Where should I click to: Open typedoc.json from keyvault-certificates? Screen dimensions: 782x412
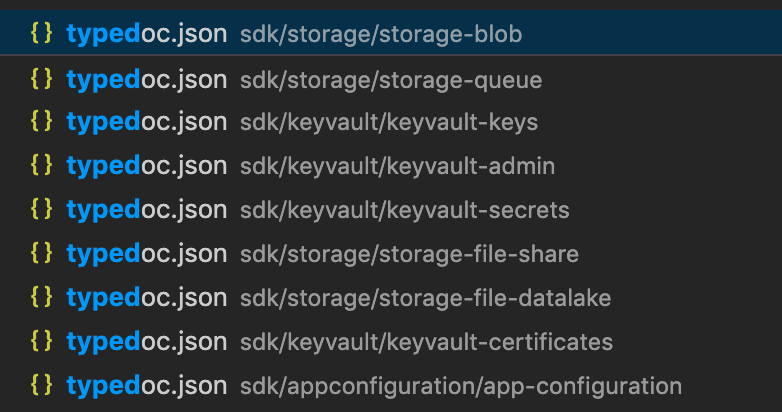point(391,341)
